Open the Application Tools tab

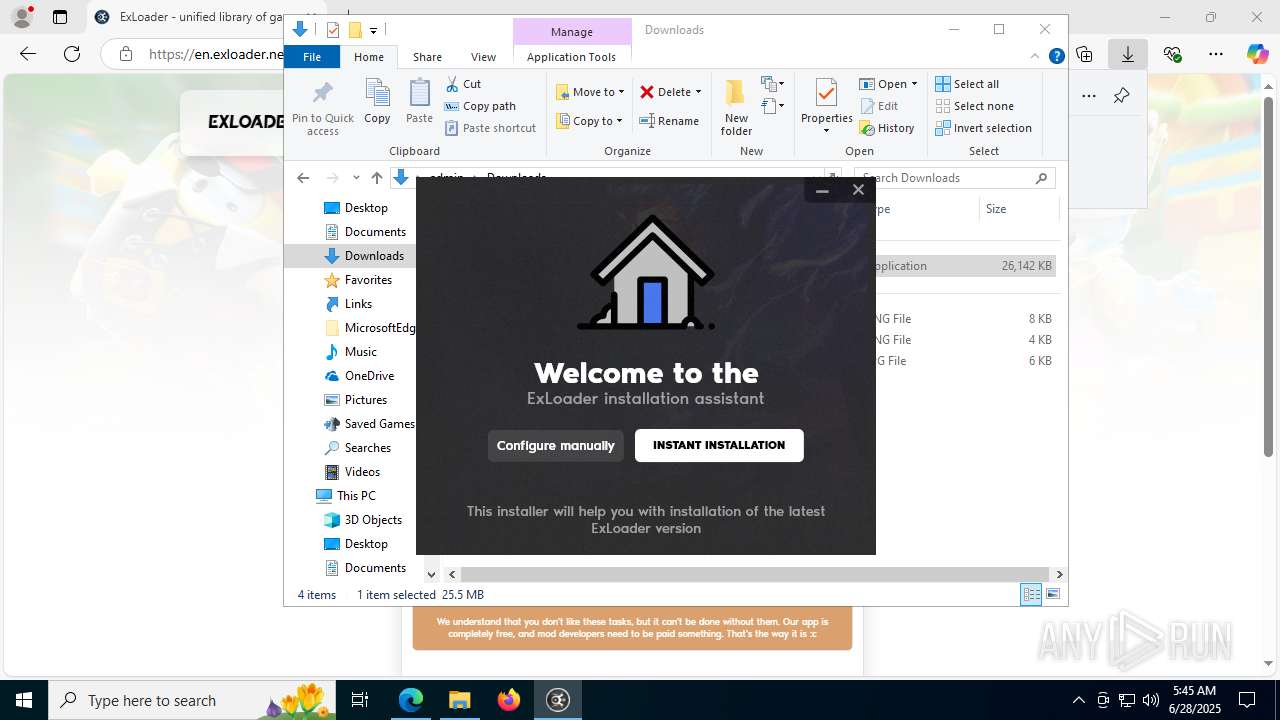coord(571,57)
